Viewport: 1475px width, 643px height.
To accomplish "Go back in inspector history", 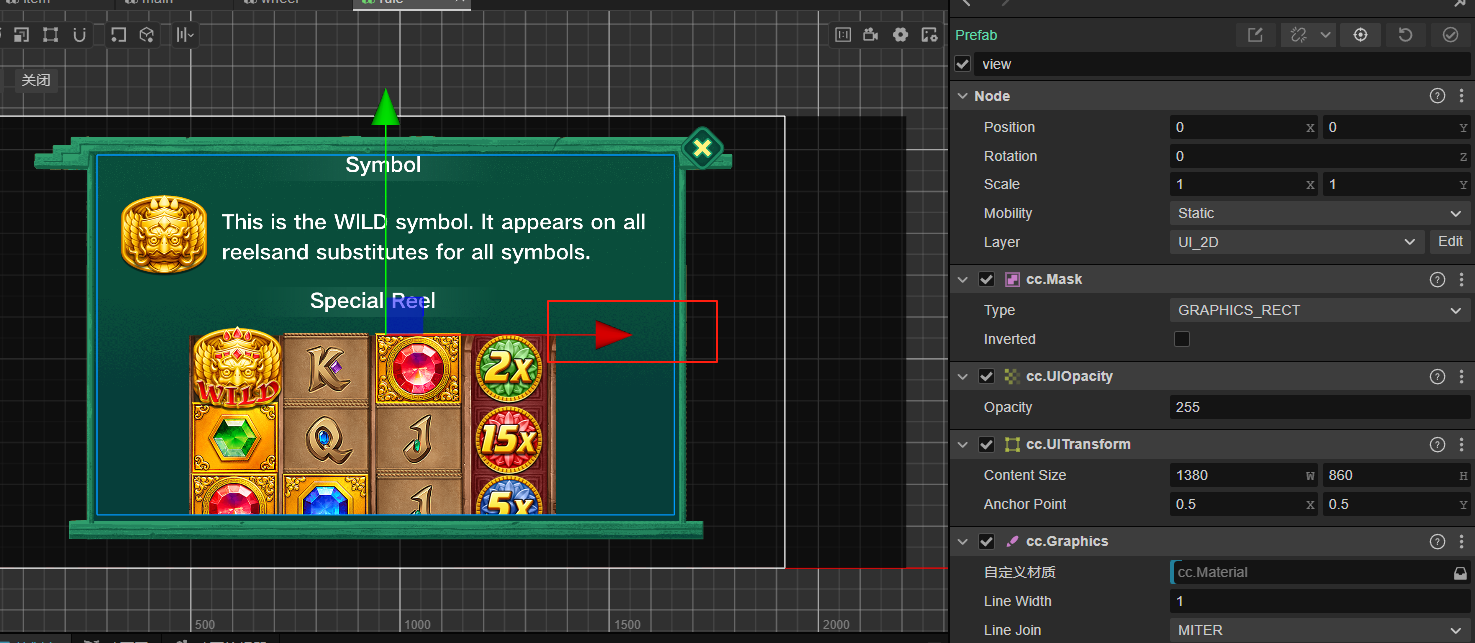I will [x=966, y=3].
